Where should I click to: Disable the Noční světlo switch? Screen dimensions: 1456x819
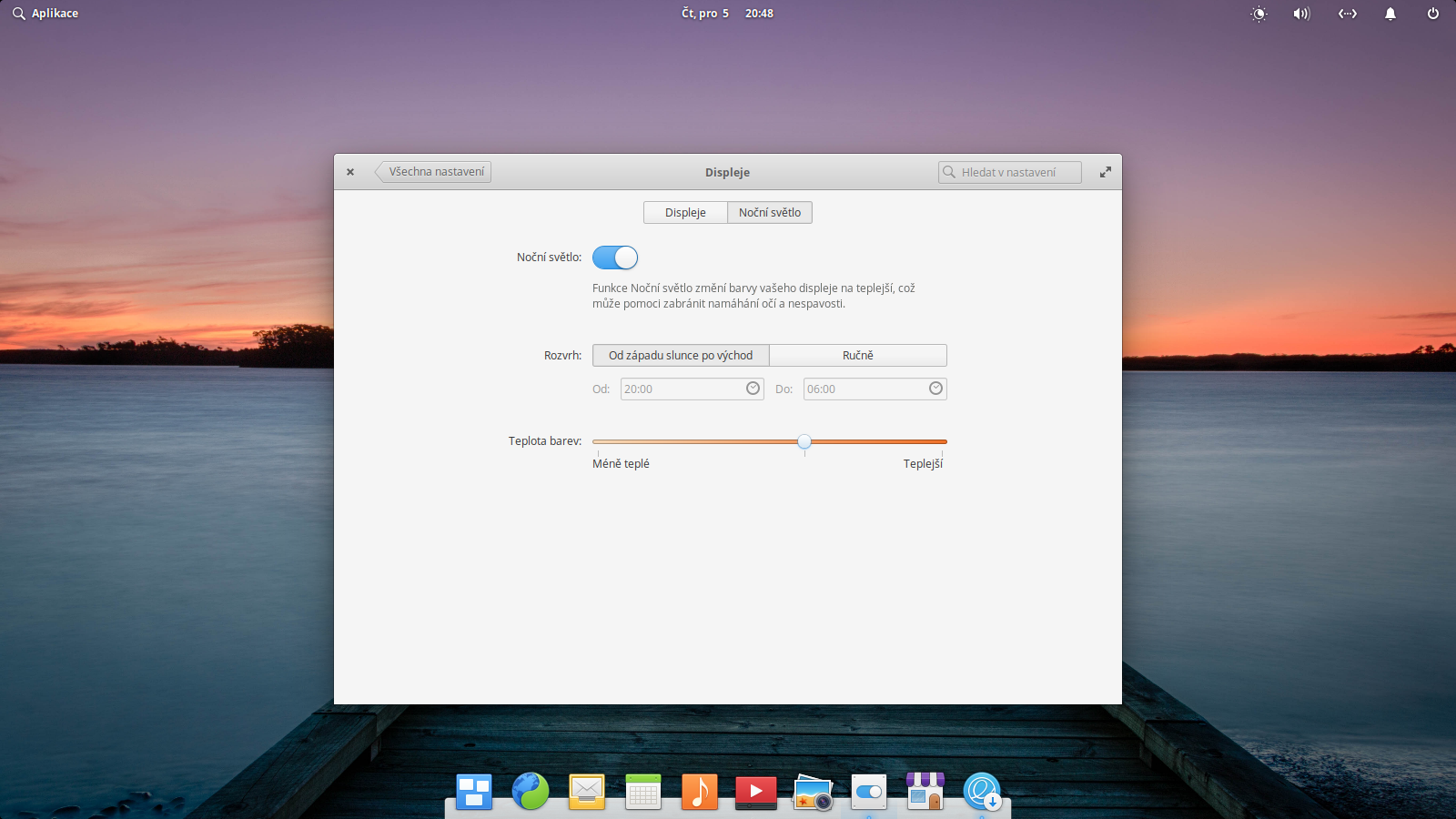(615, 258)
